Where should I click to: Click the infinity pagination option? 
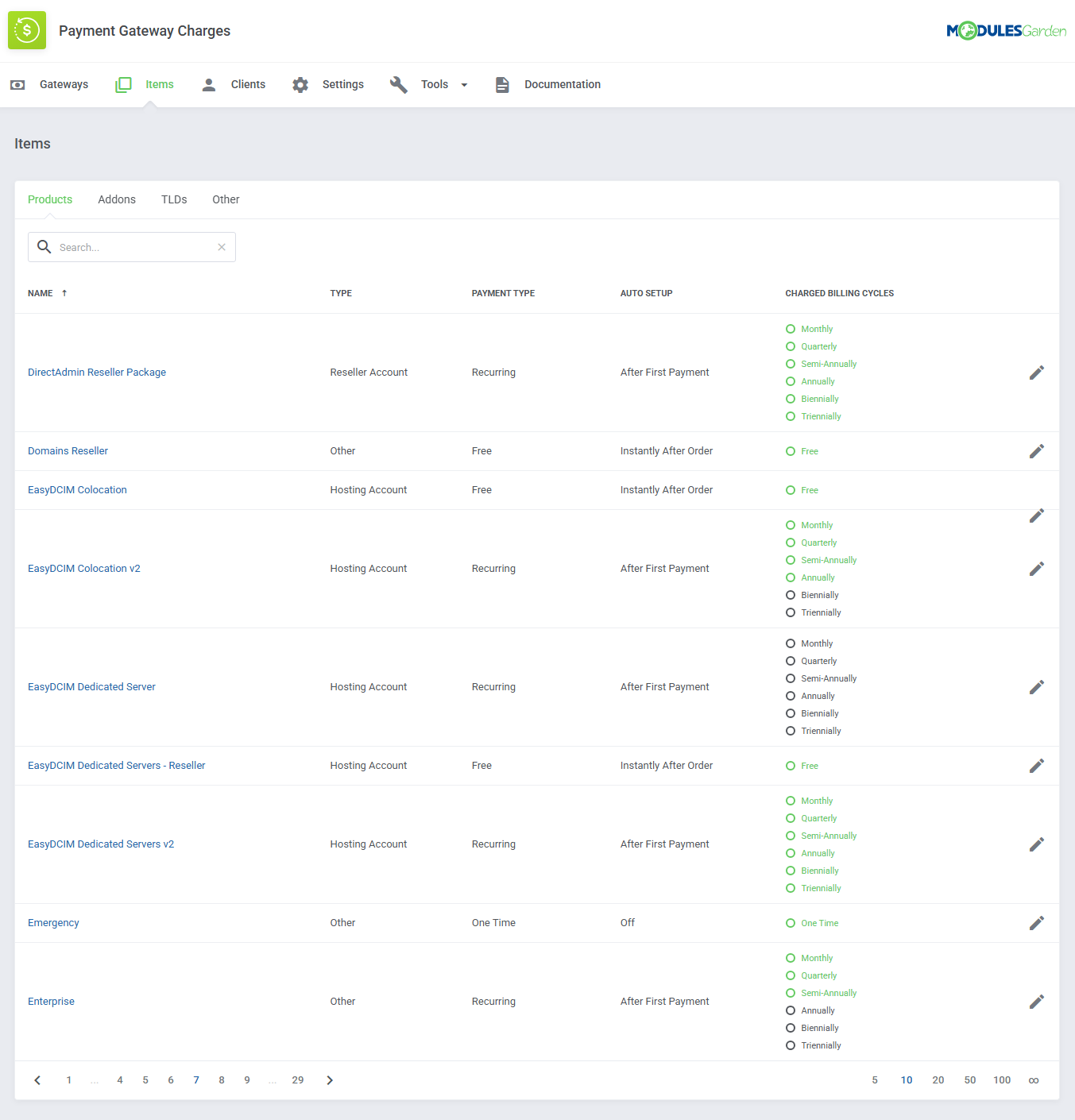coord(1034,1080)
